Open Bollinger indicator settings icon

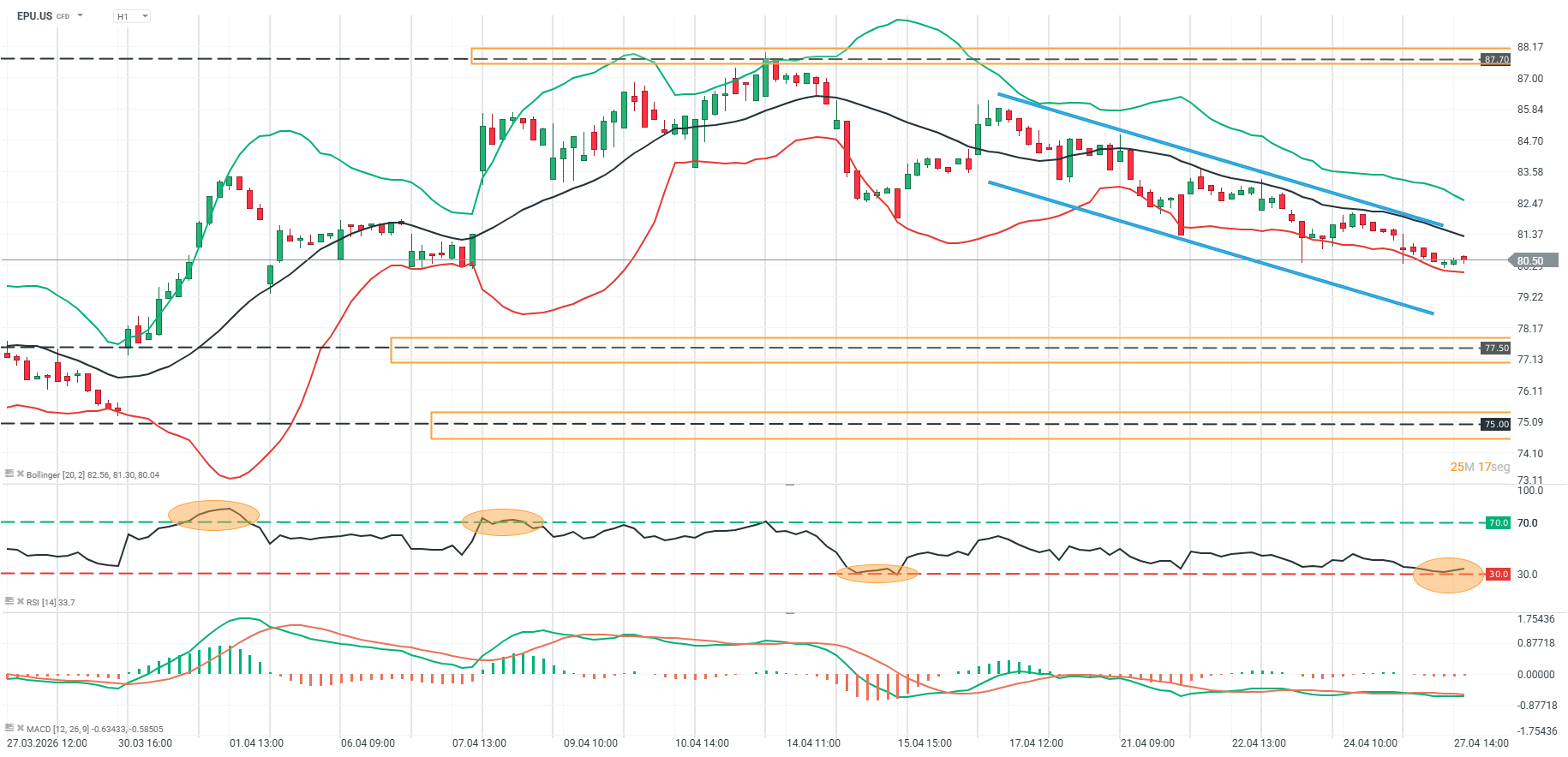(9, 474)
